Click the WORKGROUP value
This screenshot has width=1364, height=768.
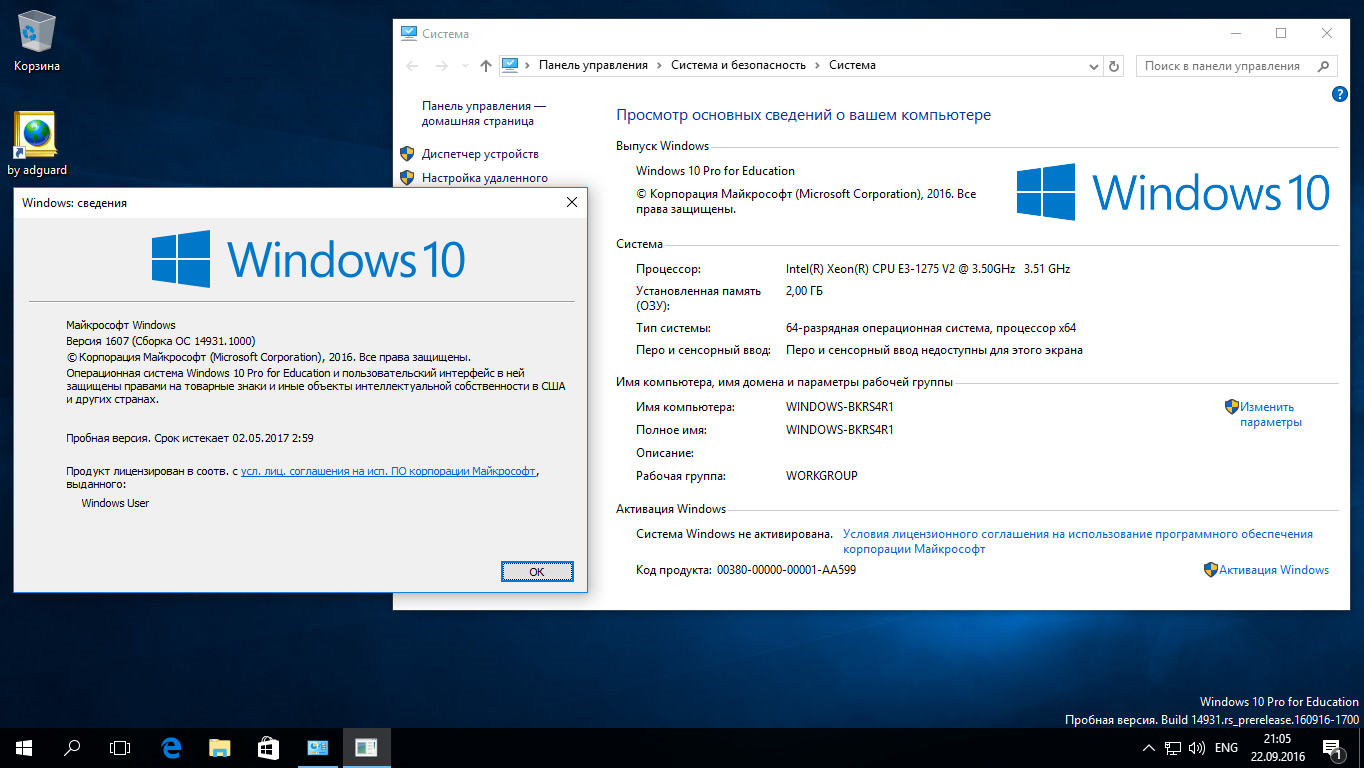coord(822,476)
